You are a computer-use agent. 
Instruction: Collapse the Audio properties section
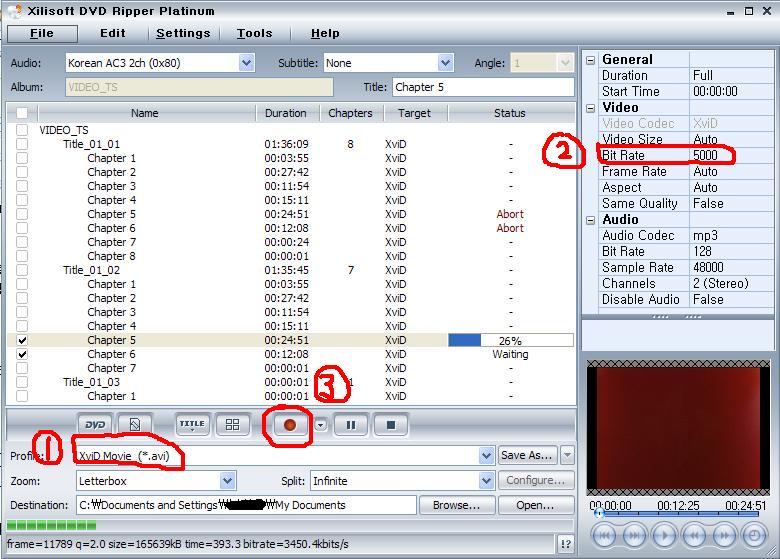click(x=590, y=220)
